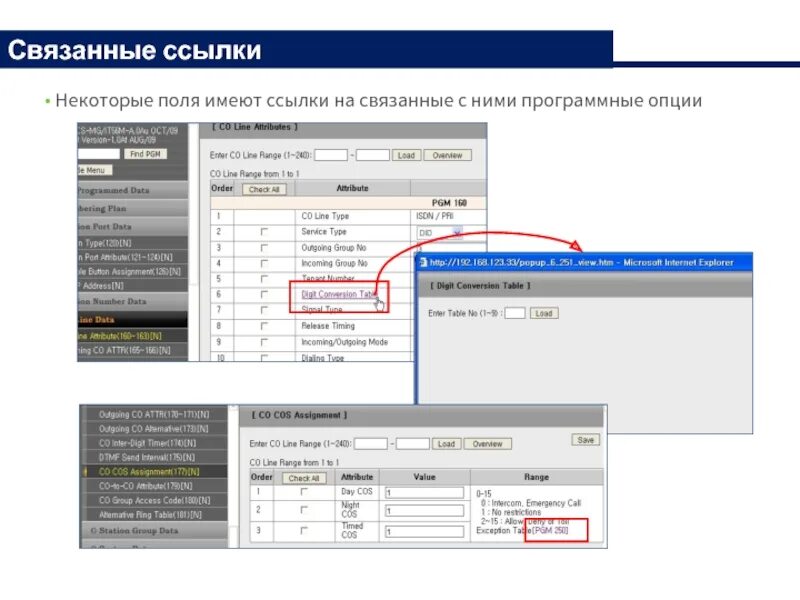Tick the Day COS checkbox
Image resolution: width=800 pixels, height=600 pixels.
pos(304,492)
